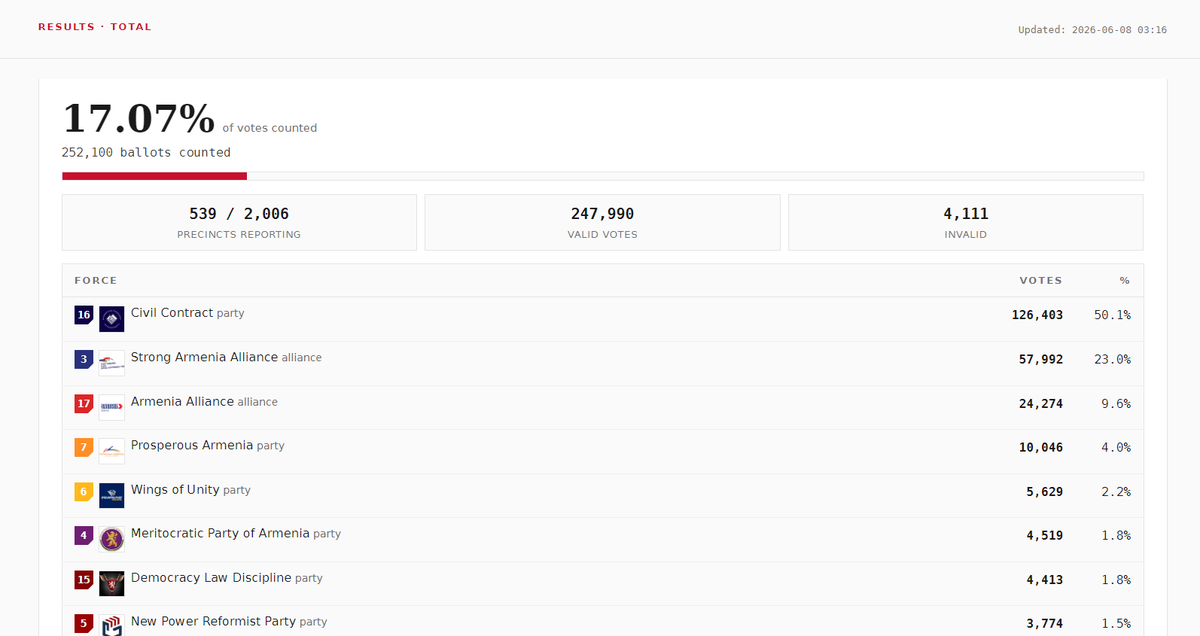
Task: Click ballot number 7 badge
Action: click(84, 447)
